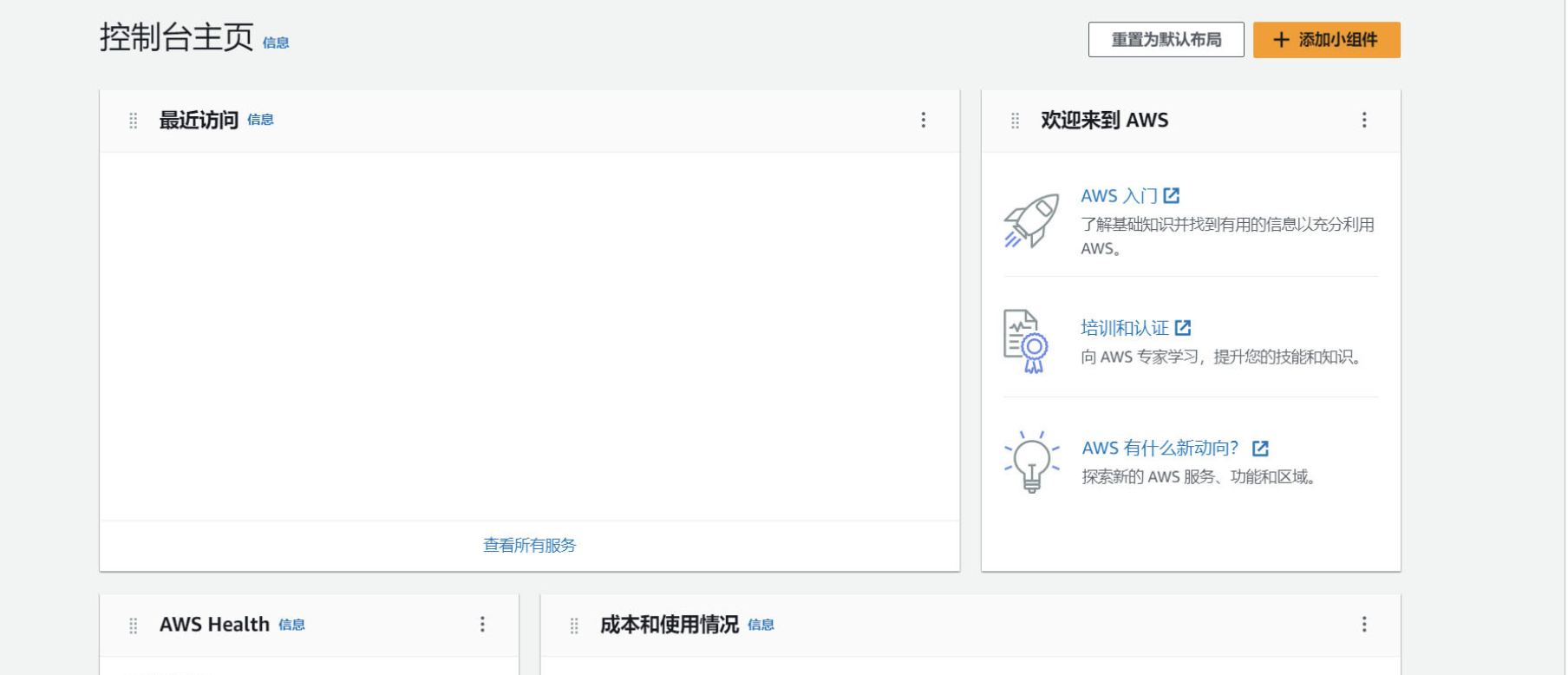
Task: Click external link icon next to AWS 有什么新动向?
Action: 1260,449
